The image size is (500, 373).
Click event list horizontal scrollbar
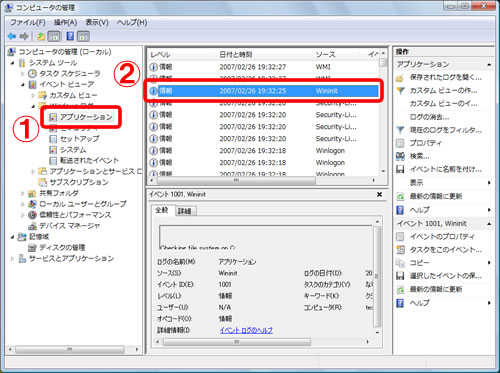pyautogui.click(x=236, y=180)
